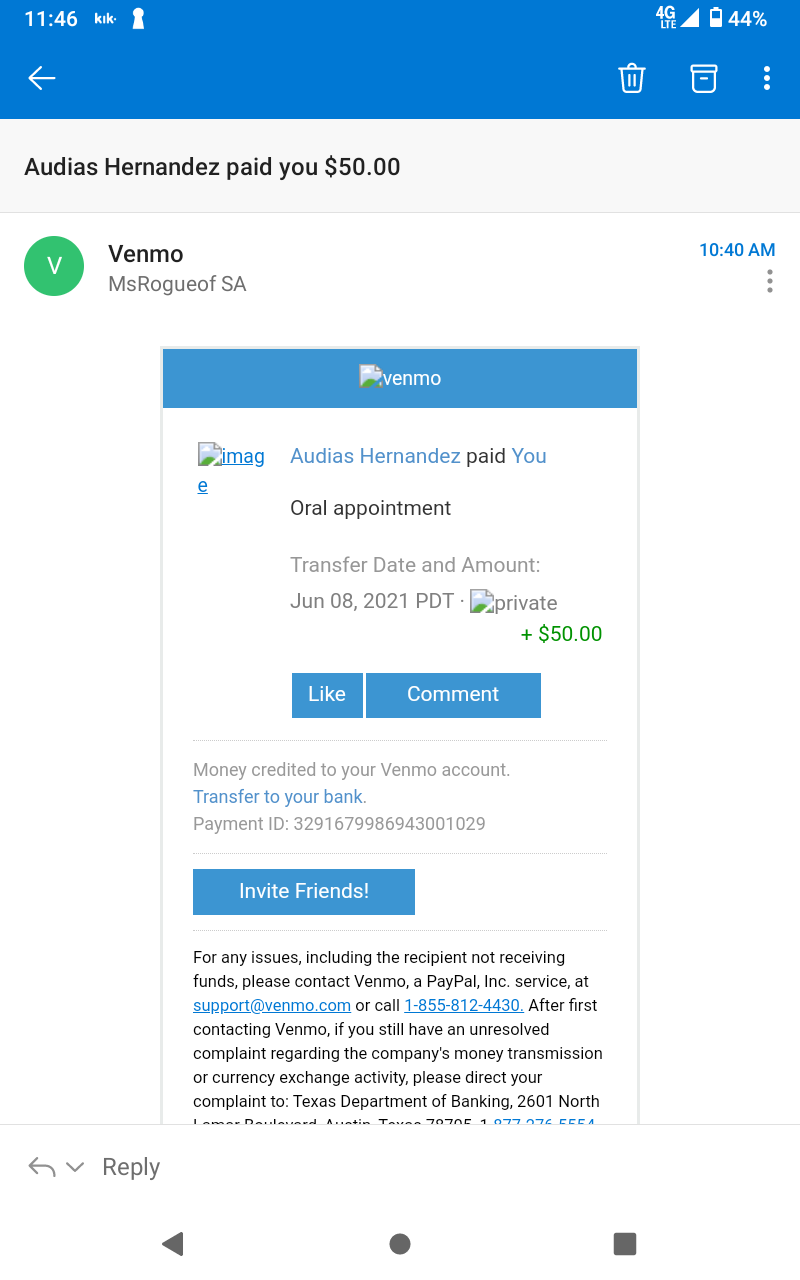Open the Audias Hernandez profile link
Screen dimensions: 800x1280
(x=375, y=456)
